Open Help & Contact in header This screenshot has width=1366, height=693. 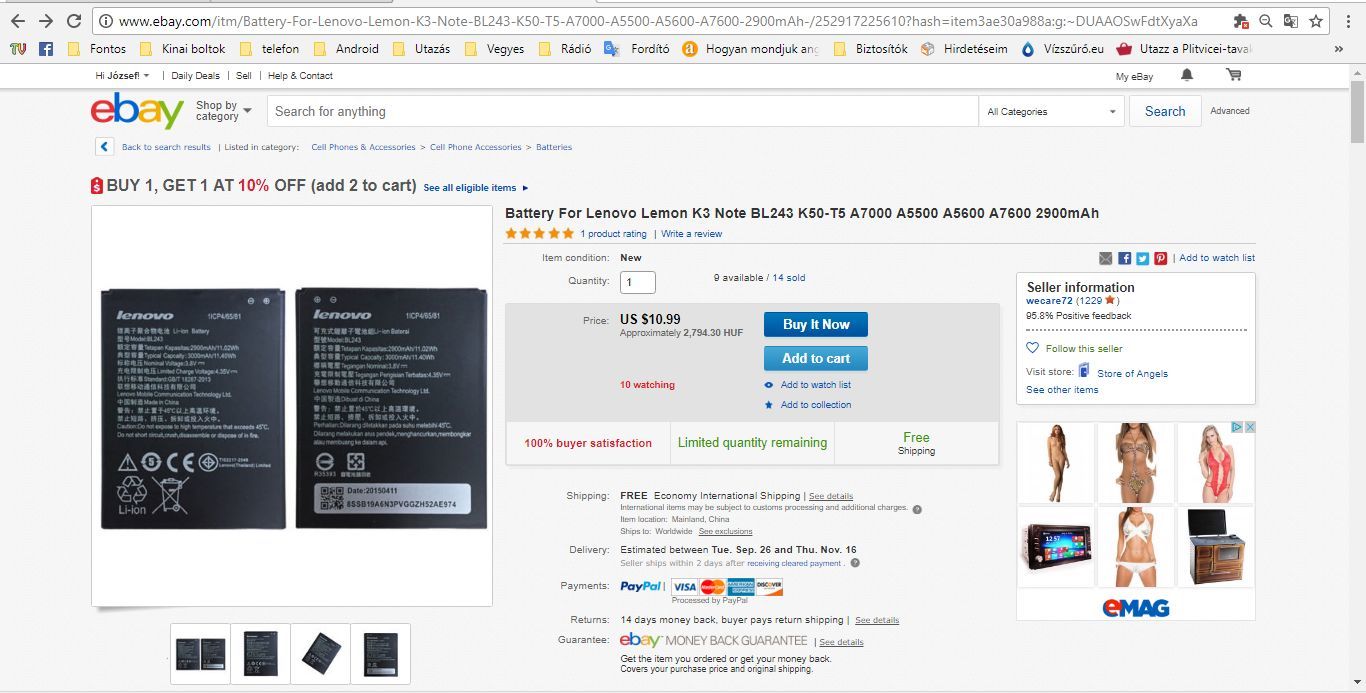point(300,76)
